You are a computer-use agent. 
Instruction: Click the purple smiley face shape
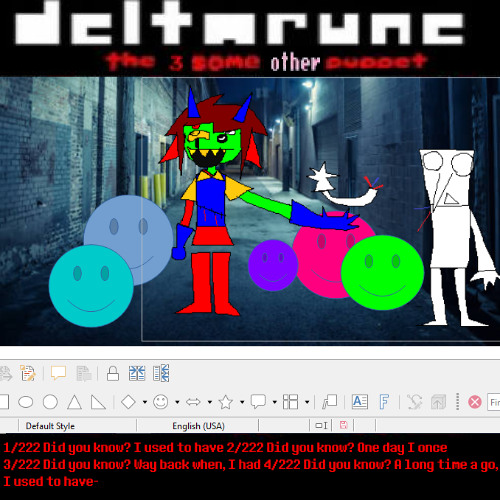click(273, 265)
